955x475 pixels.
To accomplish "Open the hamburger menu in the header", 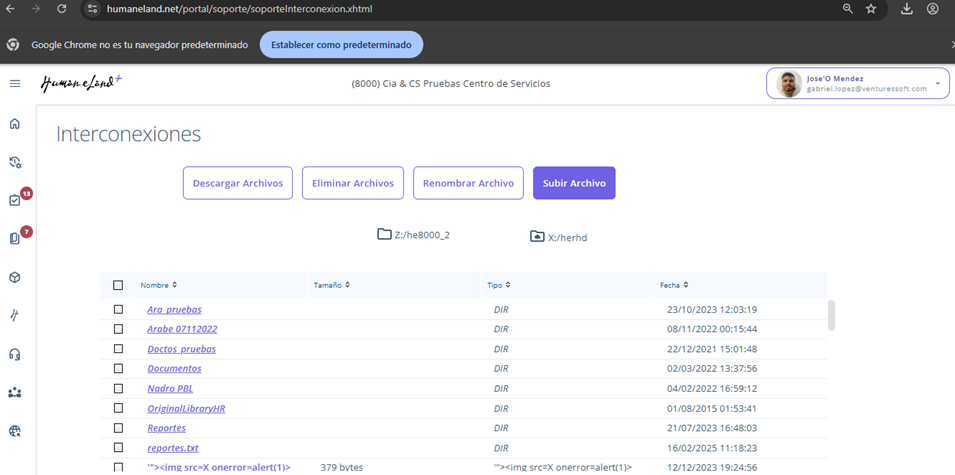I will point(15,83).
